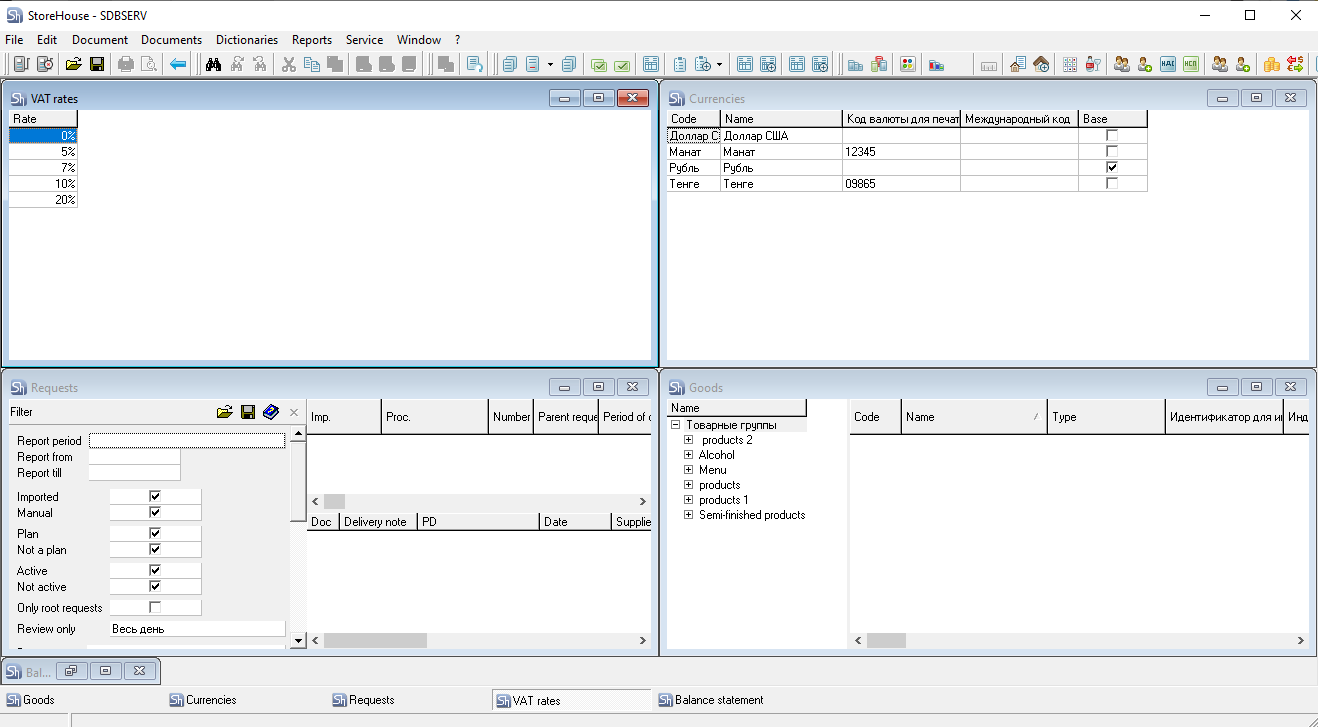
Task: Click the green HCП toolbar icon
Action: 1191,65
